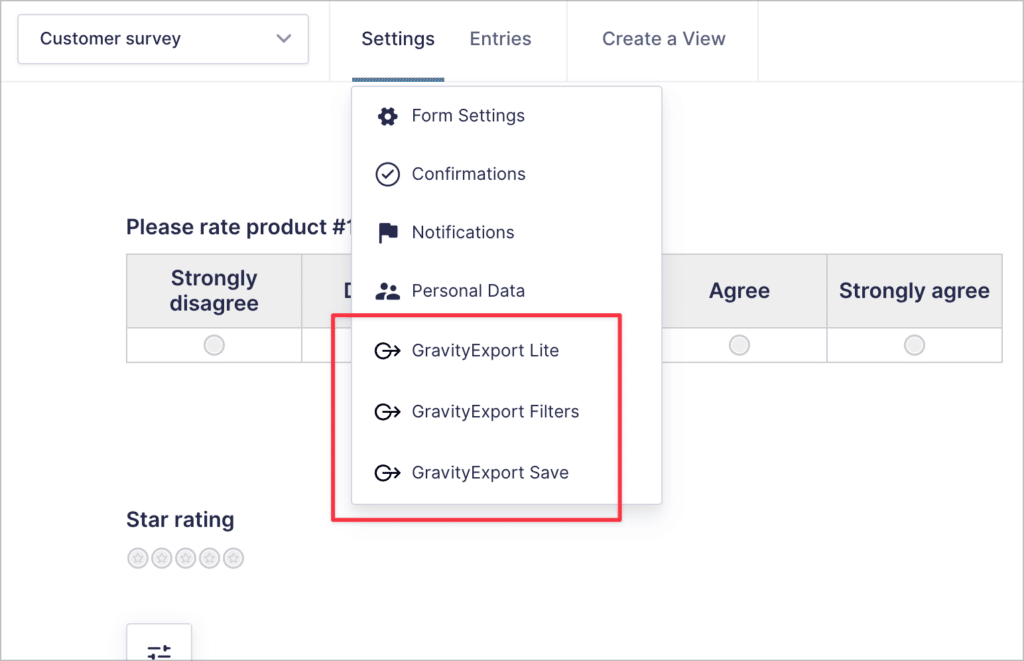Open GravityExport Save settings
The width and height of the screenshot is (1024, 661).
(490, 472)
